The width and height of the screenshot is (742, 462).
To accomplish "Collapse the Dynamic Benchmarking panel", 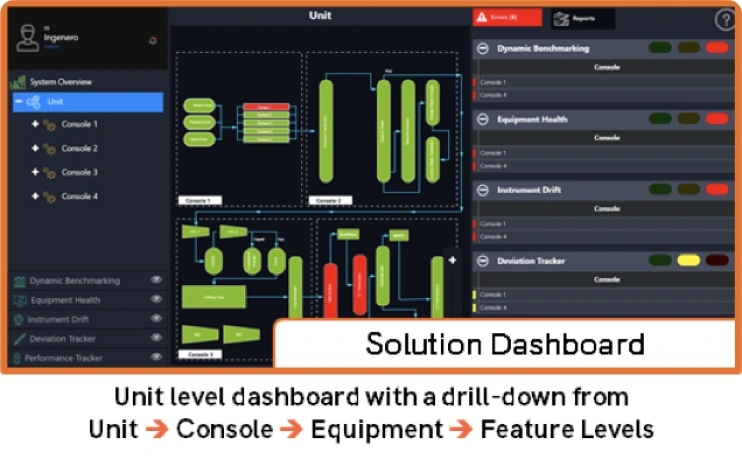I will 482,48.
